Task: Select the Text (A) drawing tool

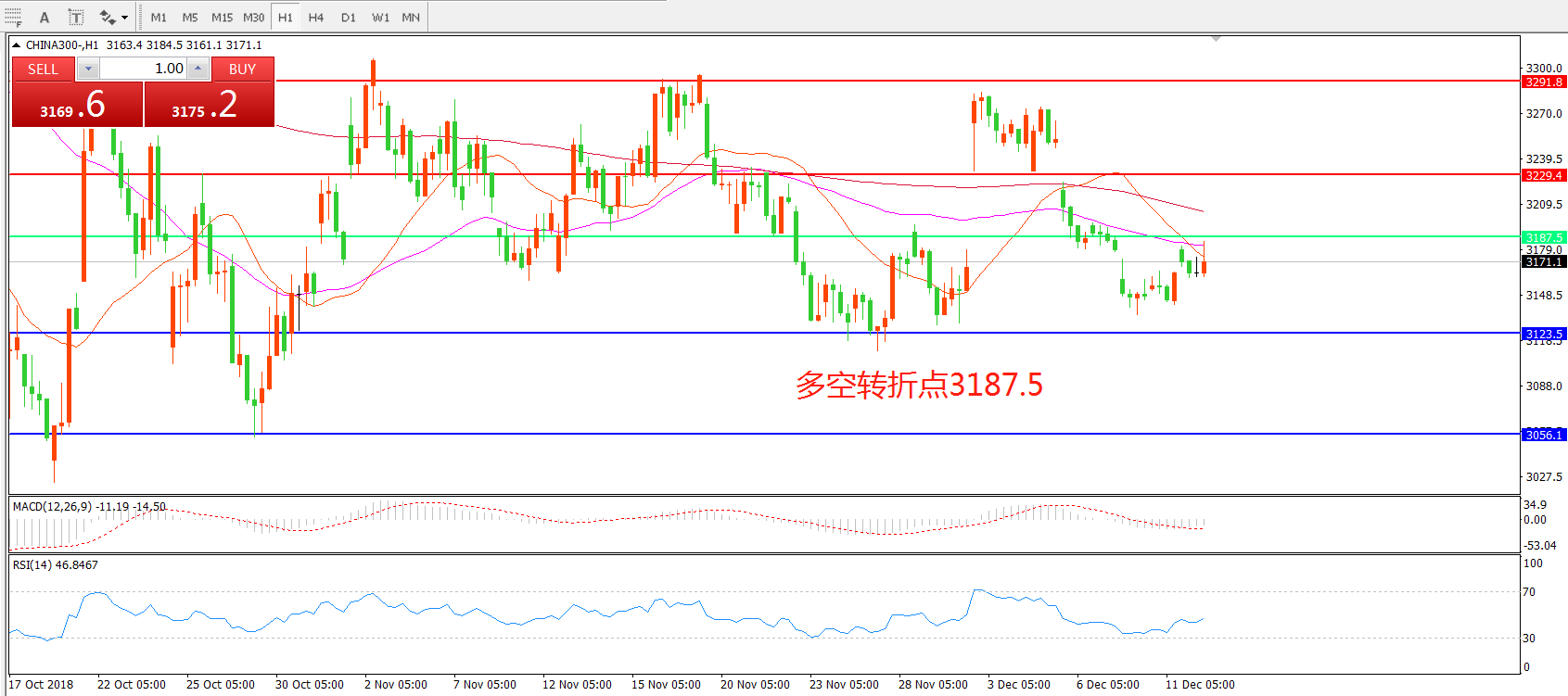Action: pos(45,17)
